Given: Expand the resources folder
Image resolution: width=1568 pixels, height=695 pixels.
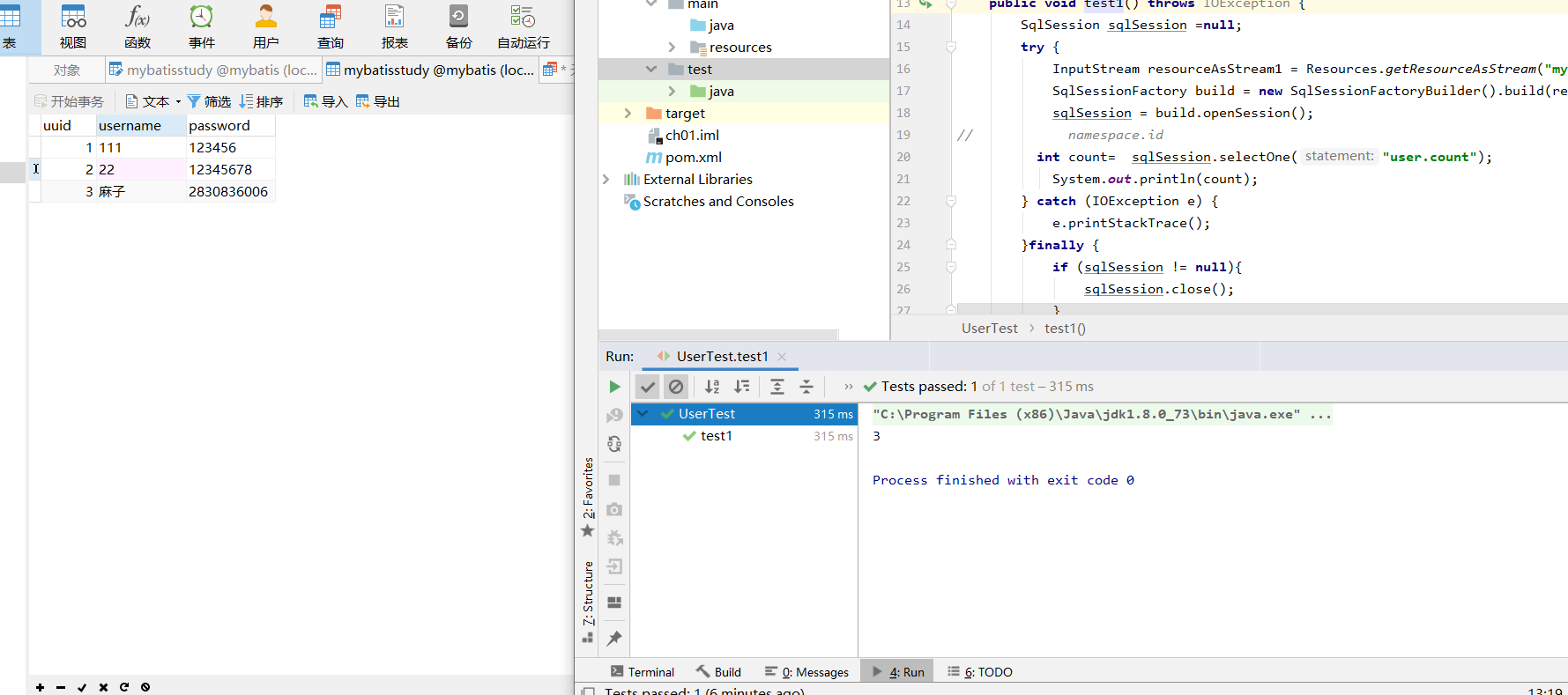Looking at the screenshot, I should (x=673, y=47).
